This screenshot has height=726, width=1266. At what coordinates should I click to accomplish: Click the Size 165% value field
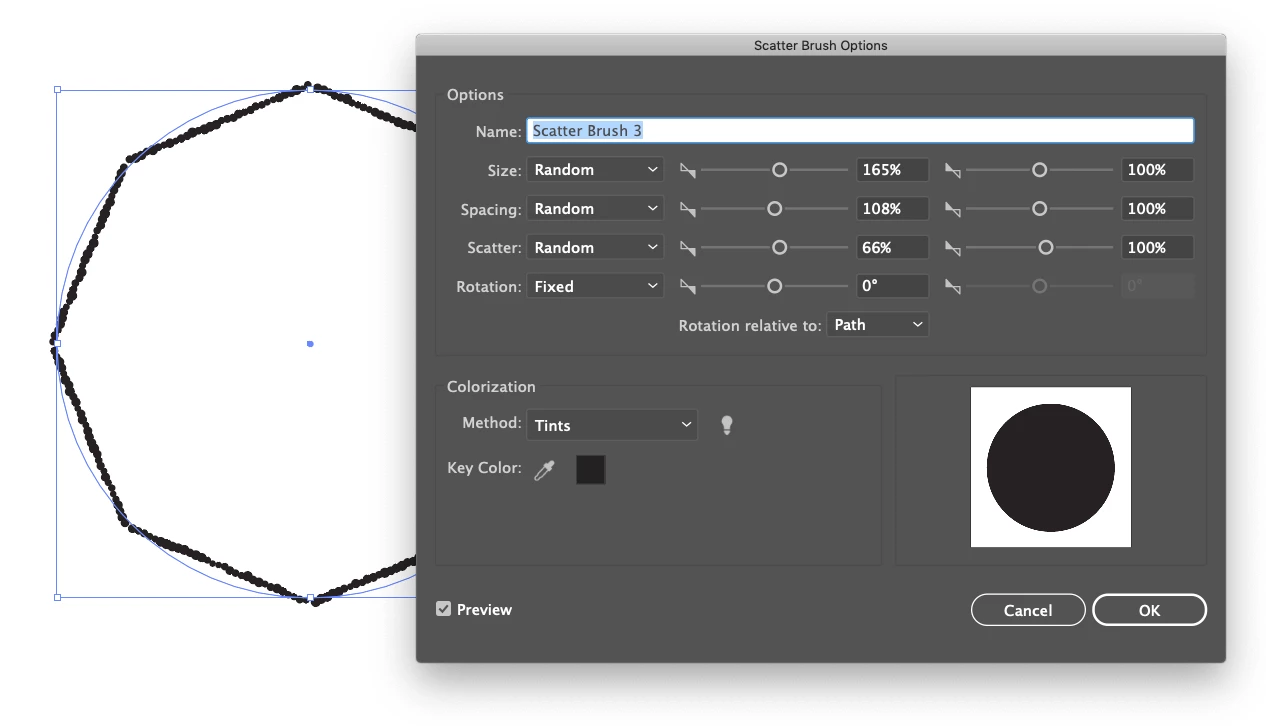coord(892,170)
